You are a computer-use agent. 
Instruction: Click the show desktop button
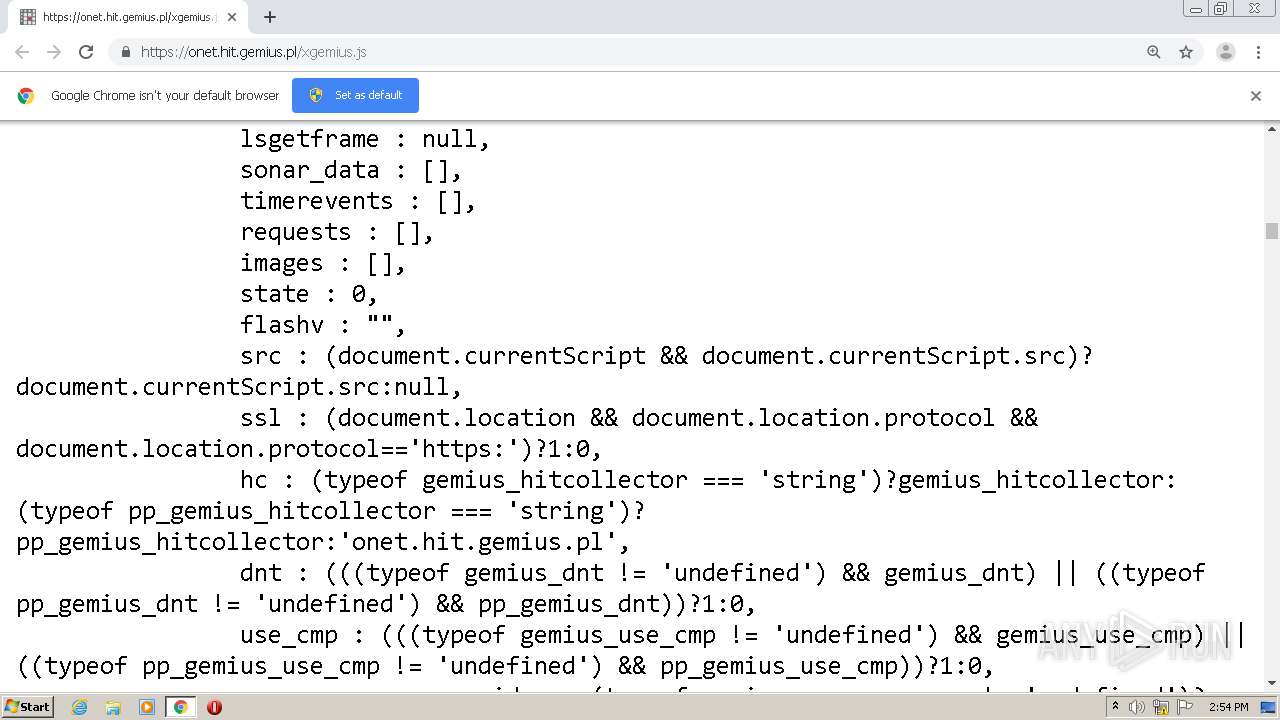click(1269, 707)
